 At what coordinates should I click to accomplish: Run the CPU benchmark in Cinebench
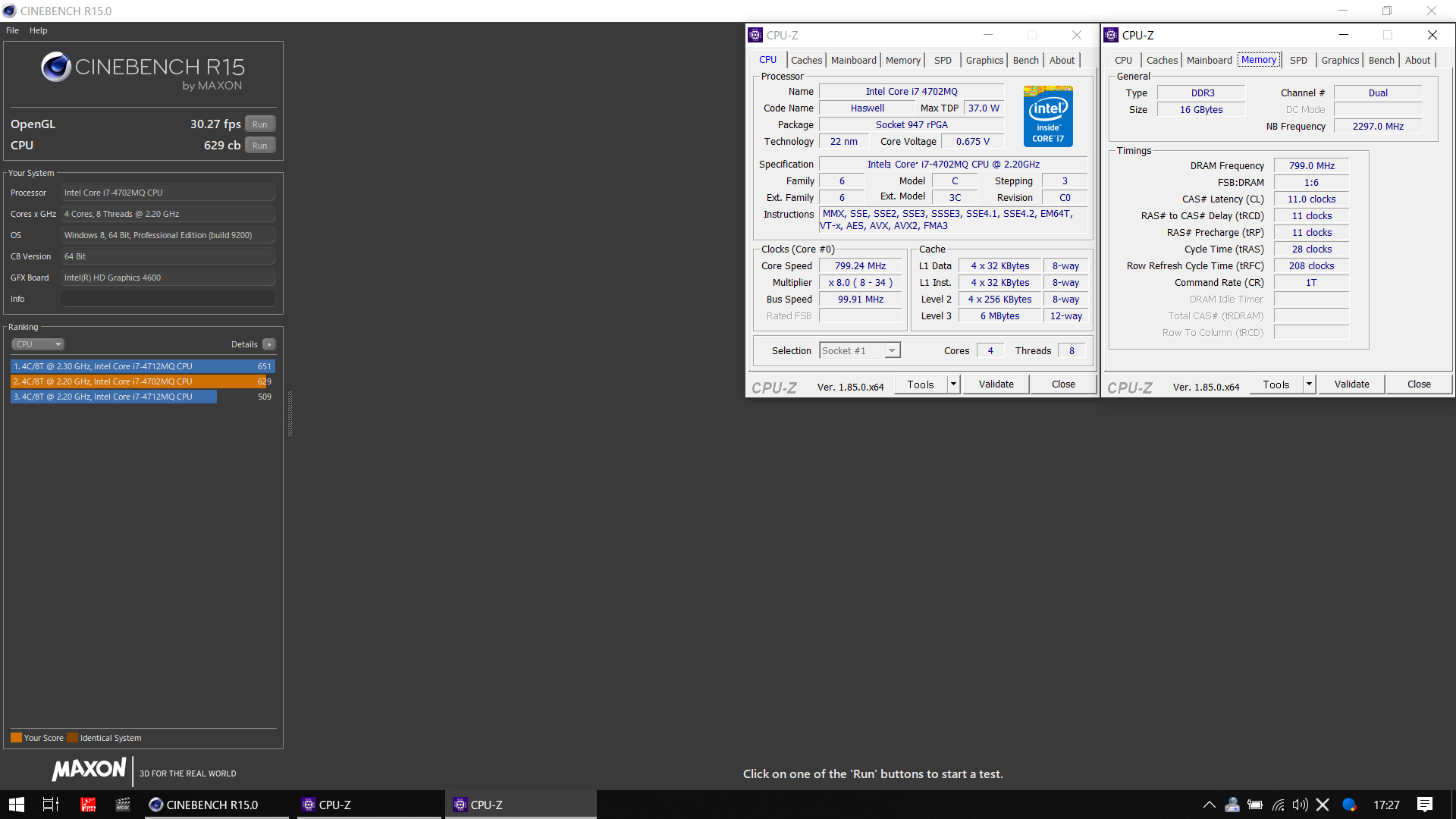pos(260,146)
